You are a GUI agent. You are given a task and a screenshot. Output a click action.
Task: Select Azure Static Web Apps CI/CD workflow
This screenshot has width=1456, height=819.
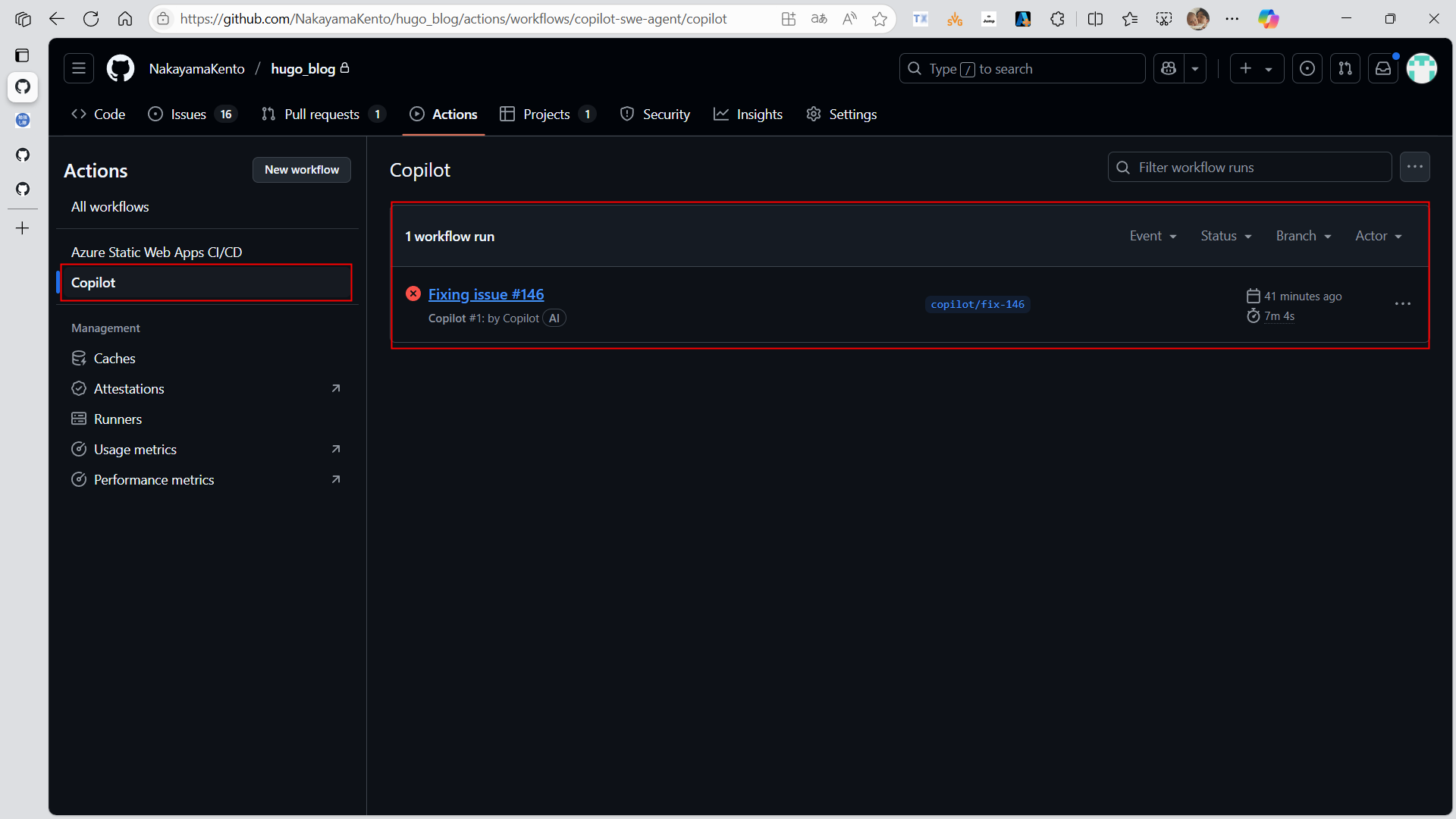pyautogui.click(x=156, y=252)
